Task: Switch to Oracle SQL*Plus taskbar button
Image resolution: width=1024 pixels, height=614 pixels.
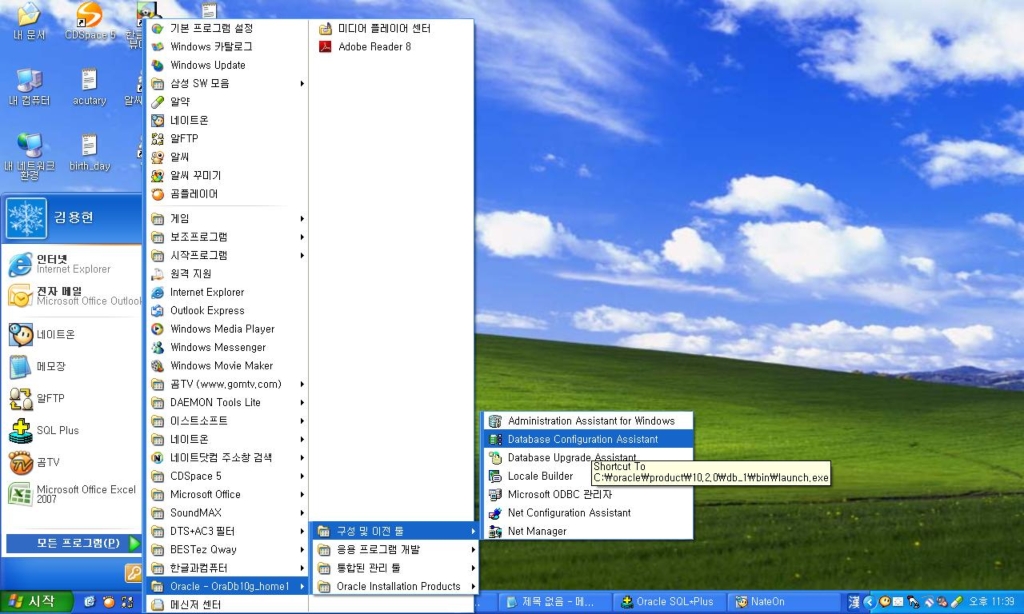Action: (671, 602)
